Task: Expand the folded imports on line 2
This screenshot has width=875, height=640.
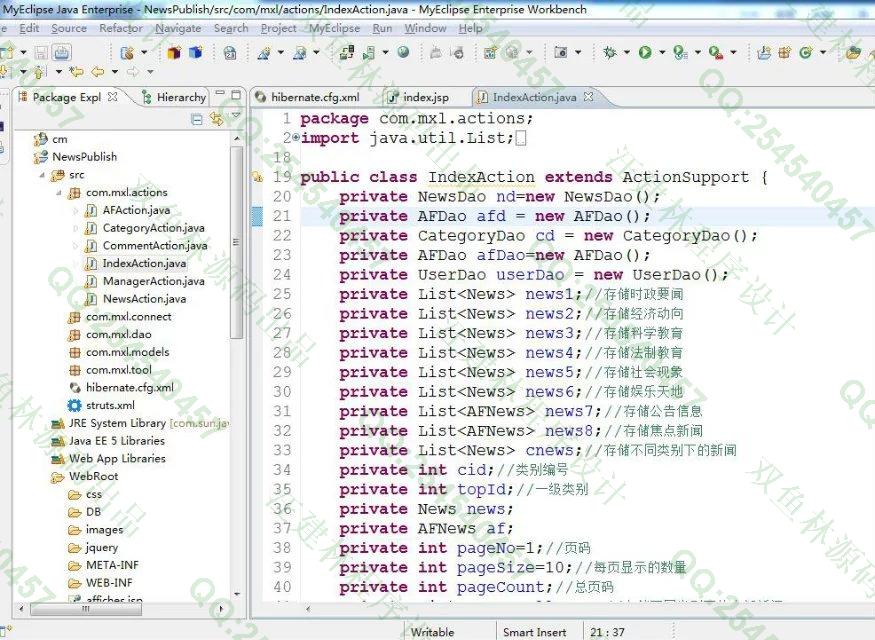Action: 296,137
